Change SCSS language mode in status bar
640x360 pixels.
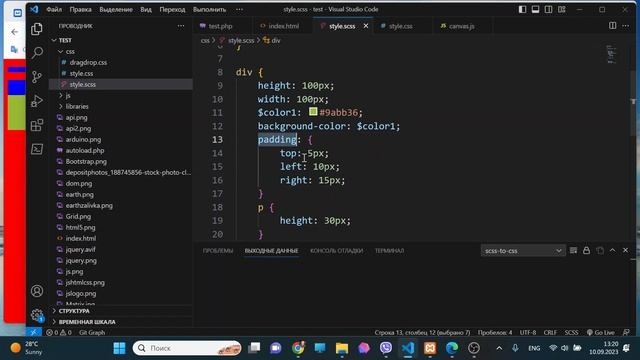click(571, 333)
